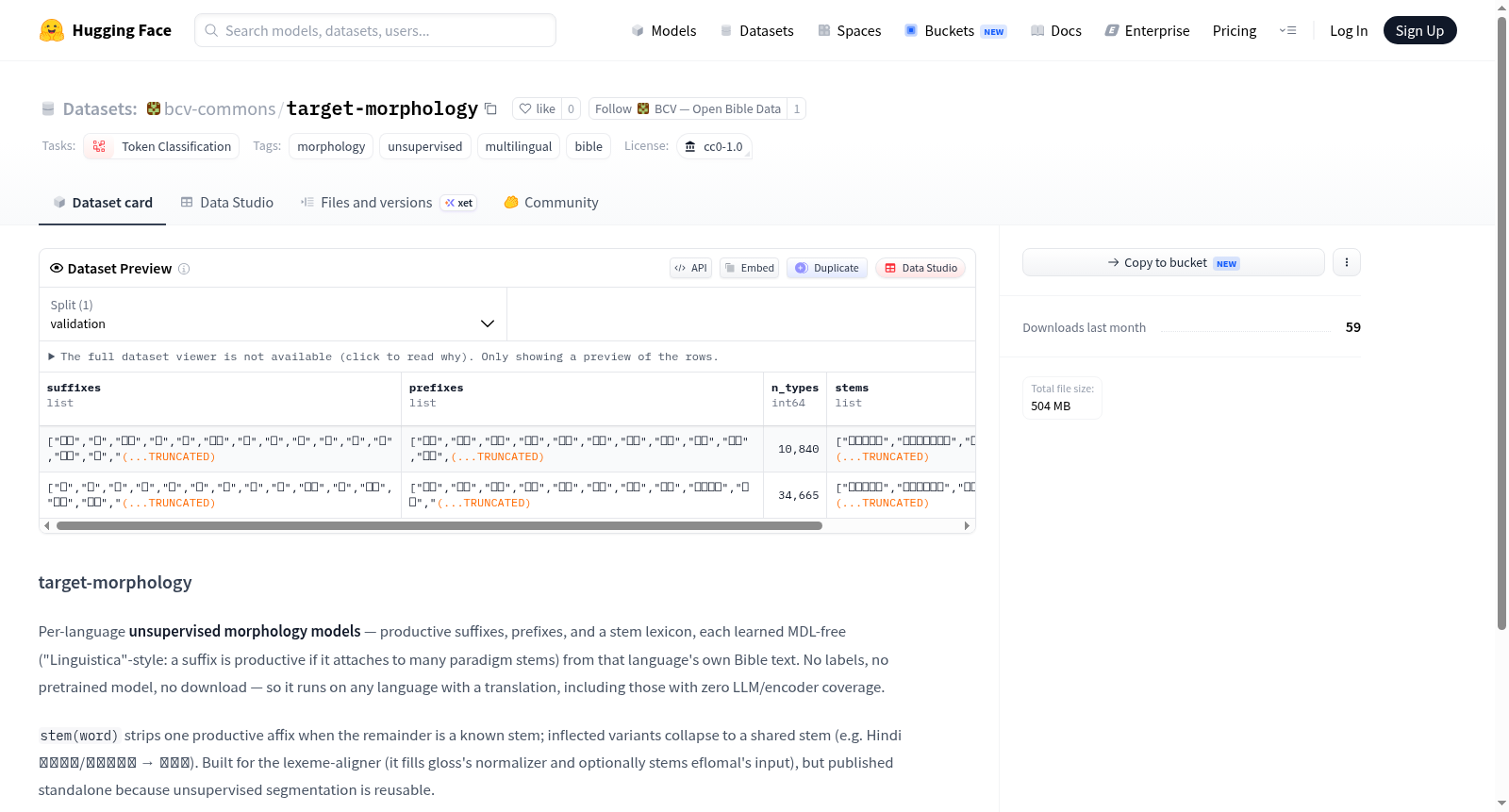Click the search magnifier icon
Screen dimensions: 1509x812
click(x=211, y=30)
